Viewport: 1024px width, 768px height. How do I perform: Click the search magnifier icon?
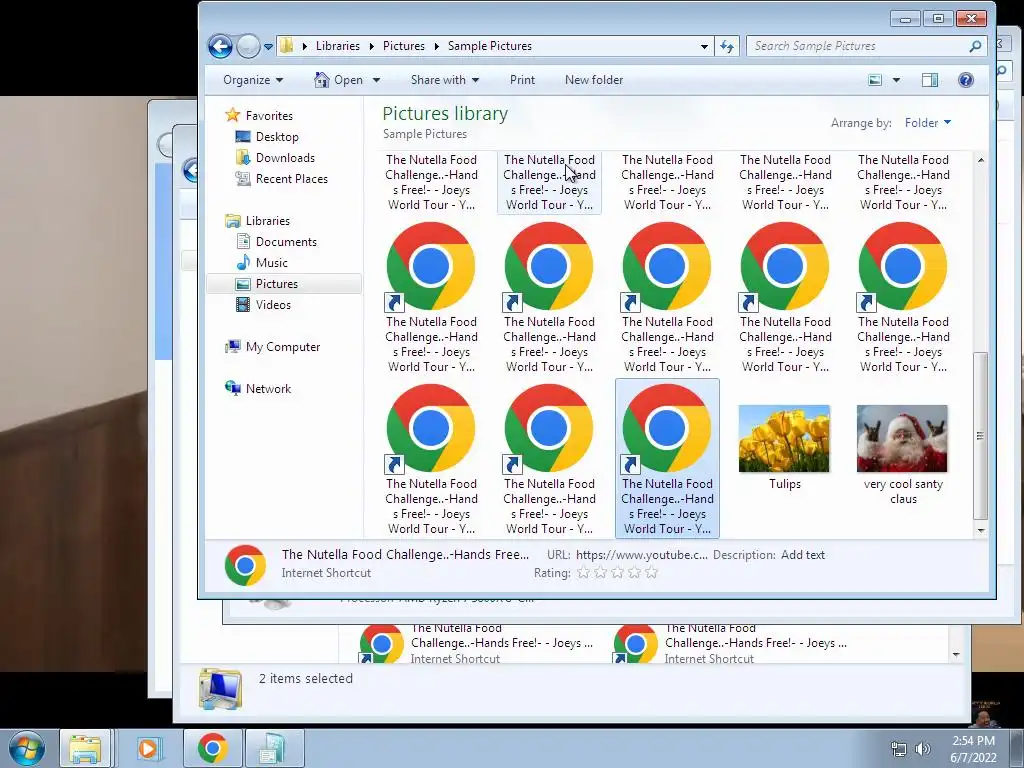coord(975,46)
